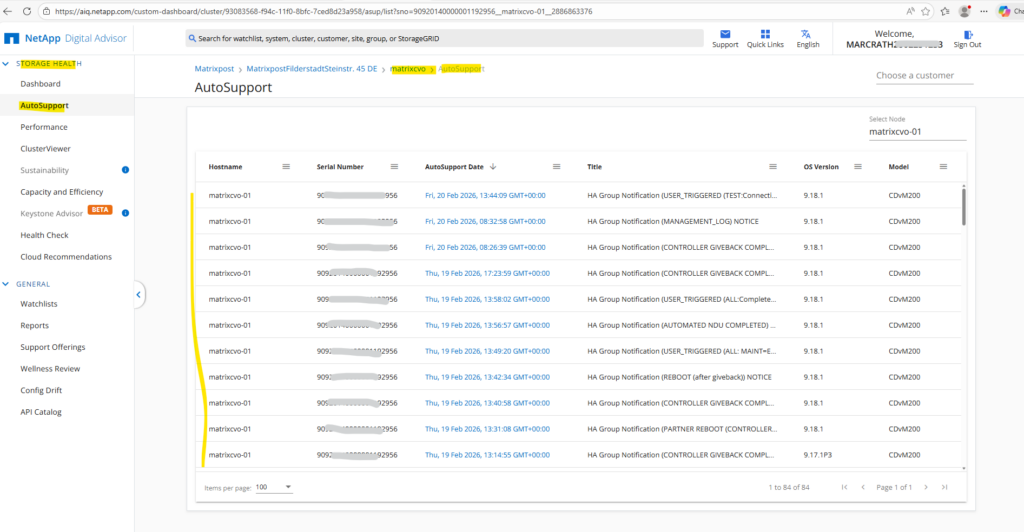Go to ClusterViewer in sidebar
This screenshot has width=1024, height=532.
click(x=46, y=149)
